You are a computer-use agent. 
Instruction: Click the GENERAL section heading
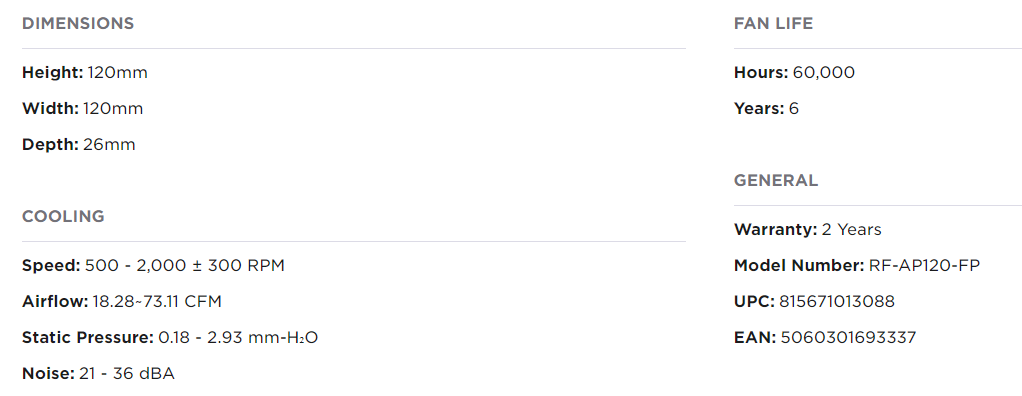[x=776, y=180]
